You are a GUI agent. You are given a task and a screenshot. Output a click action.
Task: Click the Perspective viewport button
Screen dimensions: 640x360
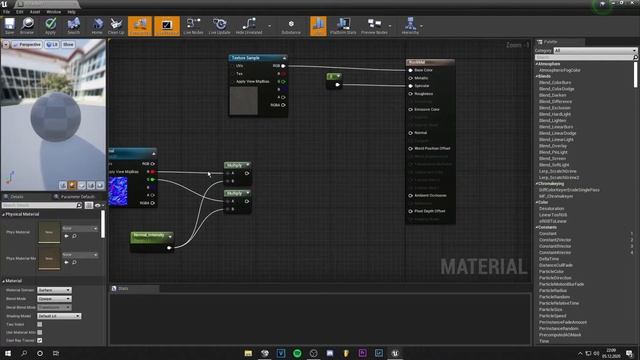pos(27,44)
